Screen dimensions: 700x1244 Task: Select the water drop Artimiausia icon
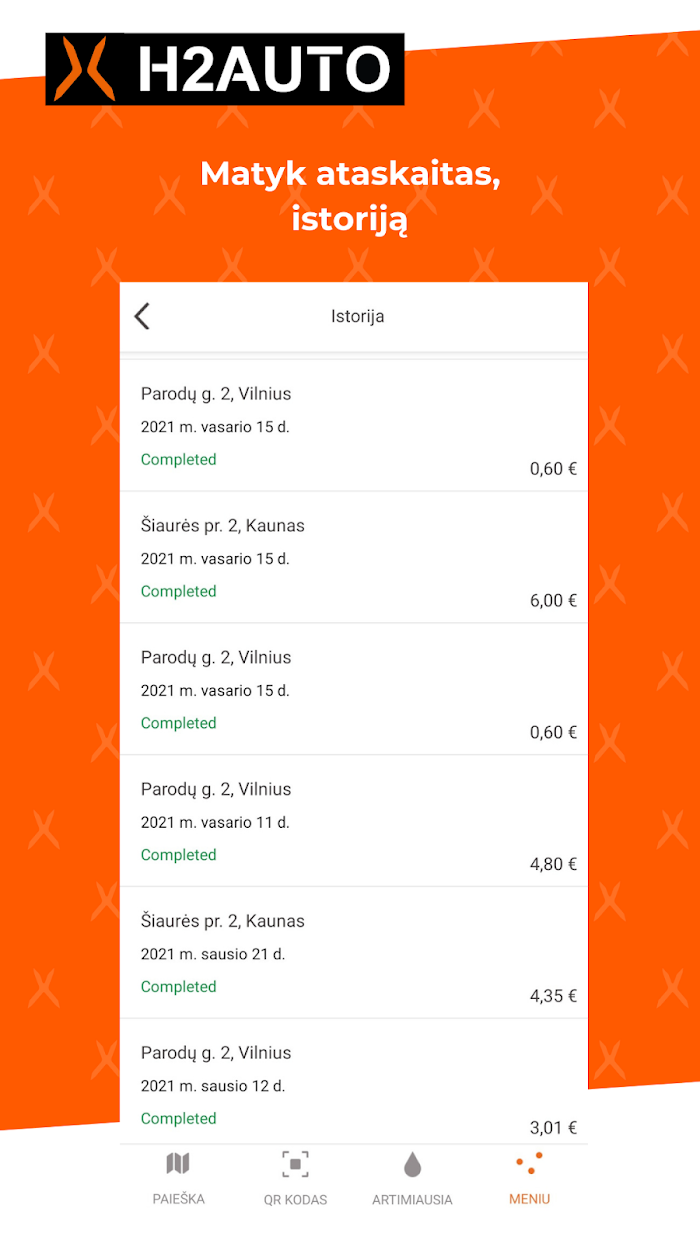coord(412,1164)
